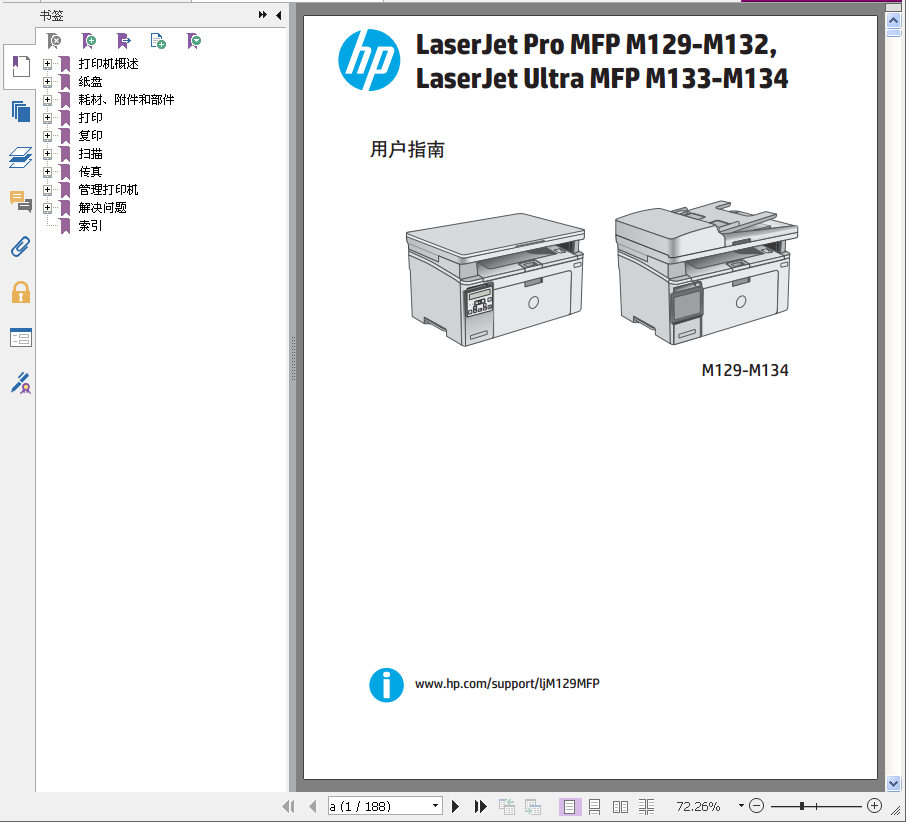Click the bookmark with arrow icon

tap(124, 41)
